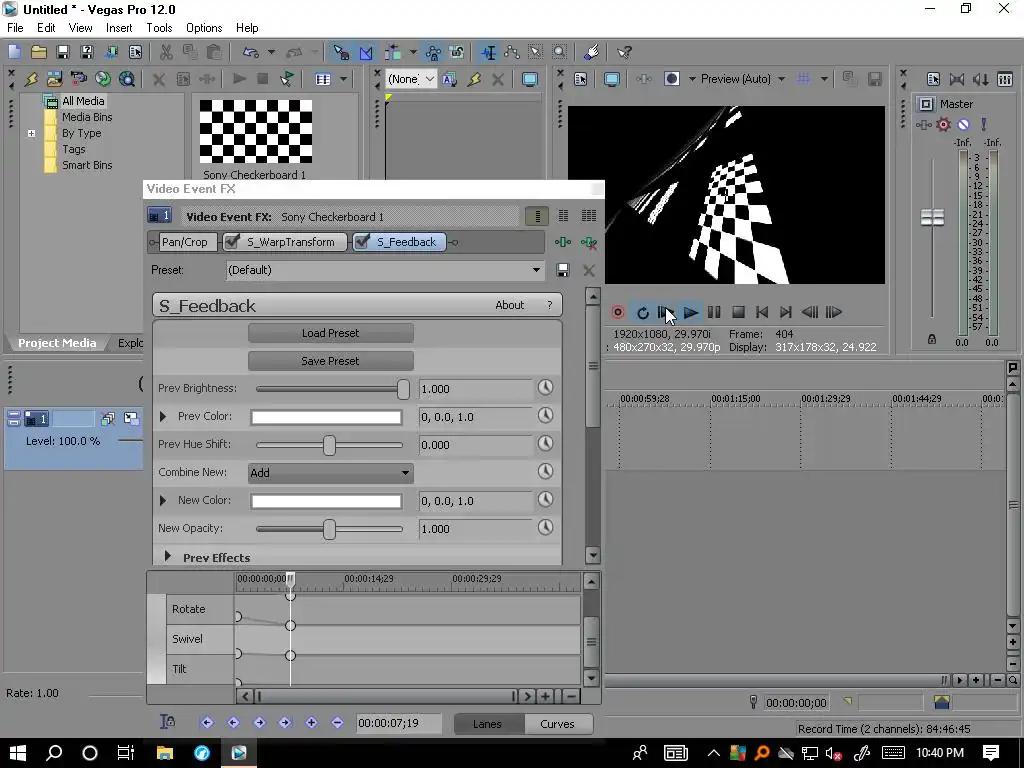Click the Open folder icon in main toolbar
This screenshot has height=768, width=1024.
coord(39,52)
